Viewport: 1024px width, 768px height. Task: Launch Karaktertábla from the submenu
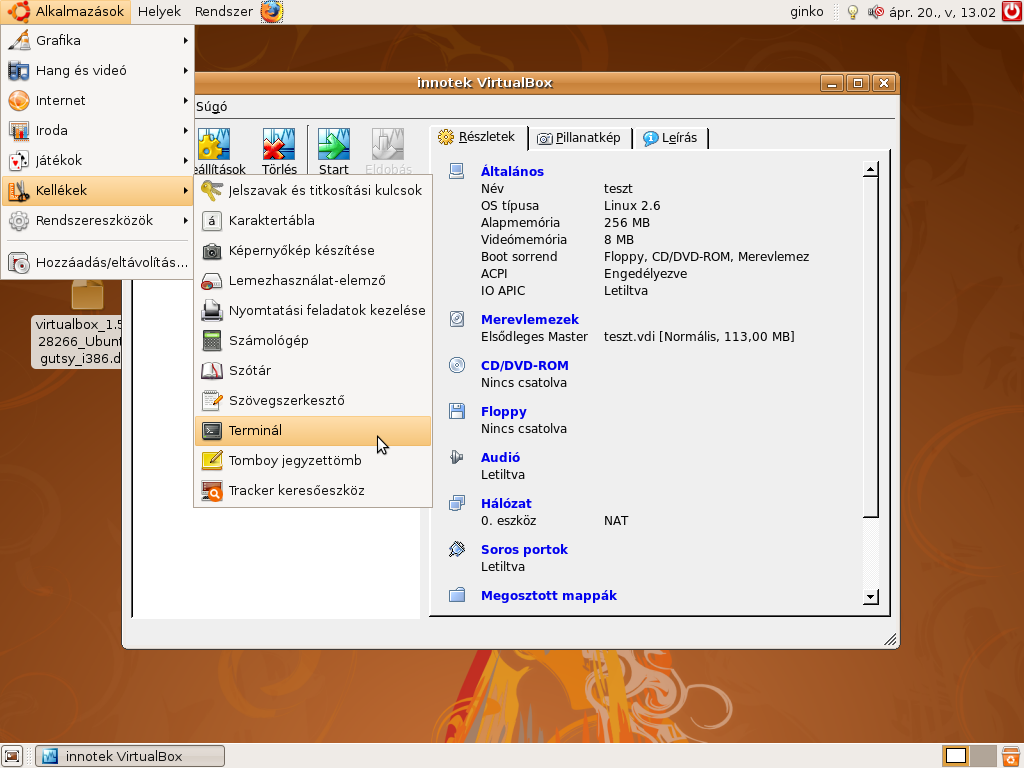click(313, 221)
